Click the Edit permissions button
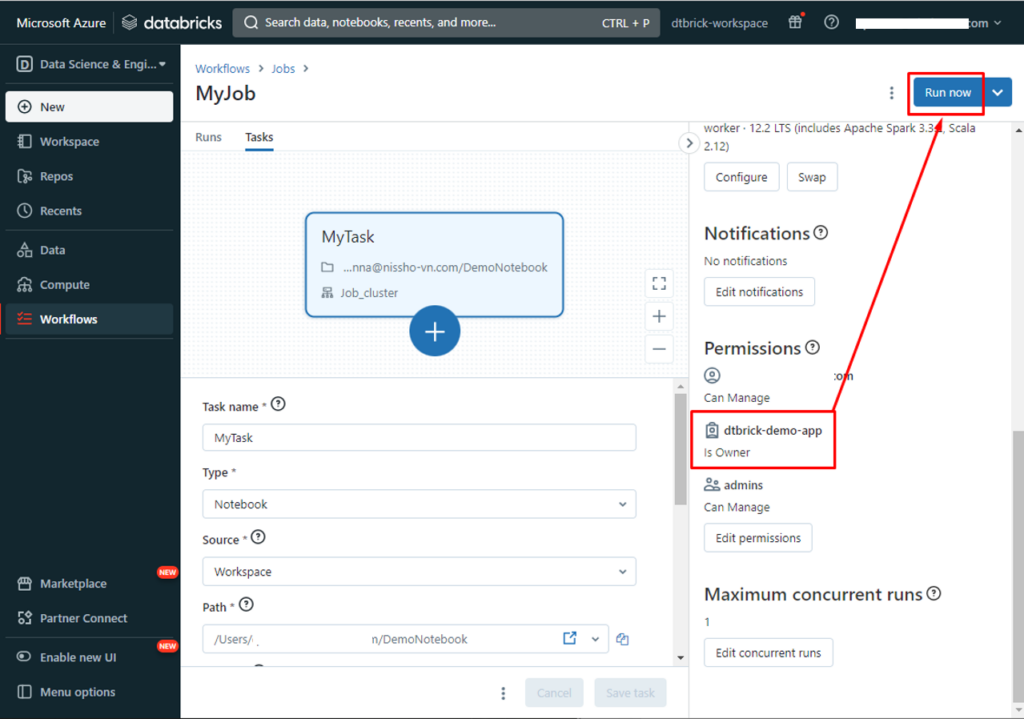Viewport: 1024px width, 719px height. 758,538
